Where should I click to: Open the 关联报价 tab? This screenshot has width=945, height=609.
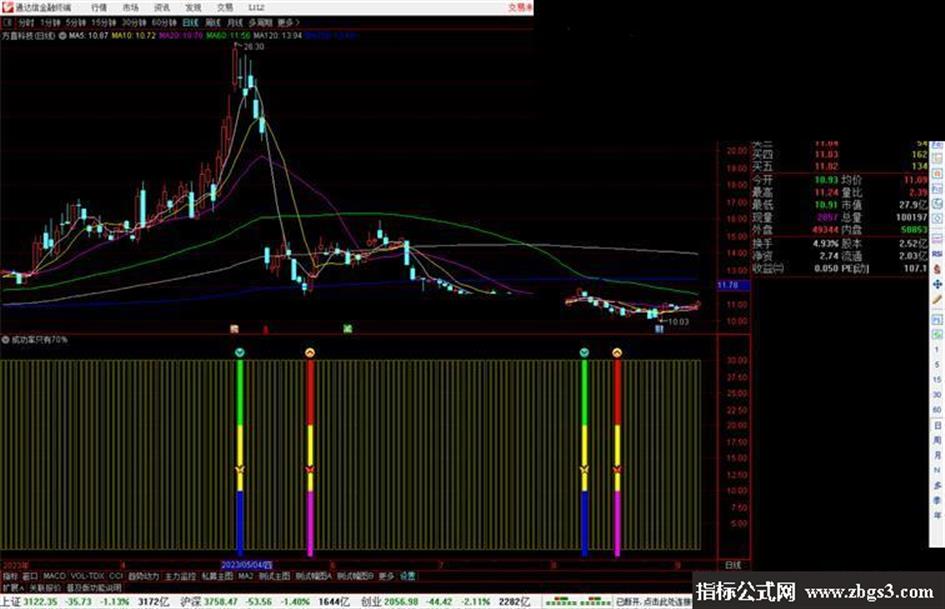tap(45, 587)
